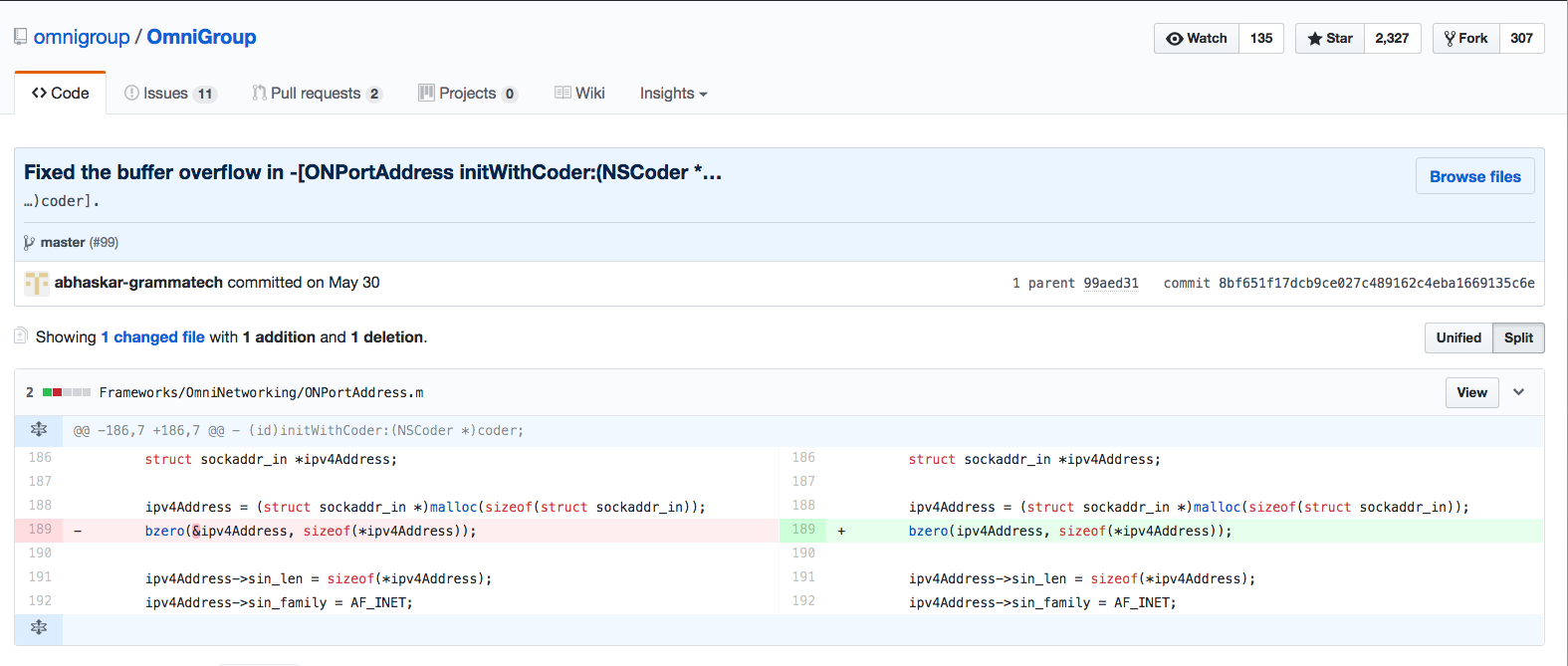Expand the Insights dropdown

click(x=673, y=94)
